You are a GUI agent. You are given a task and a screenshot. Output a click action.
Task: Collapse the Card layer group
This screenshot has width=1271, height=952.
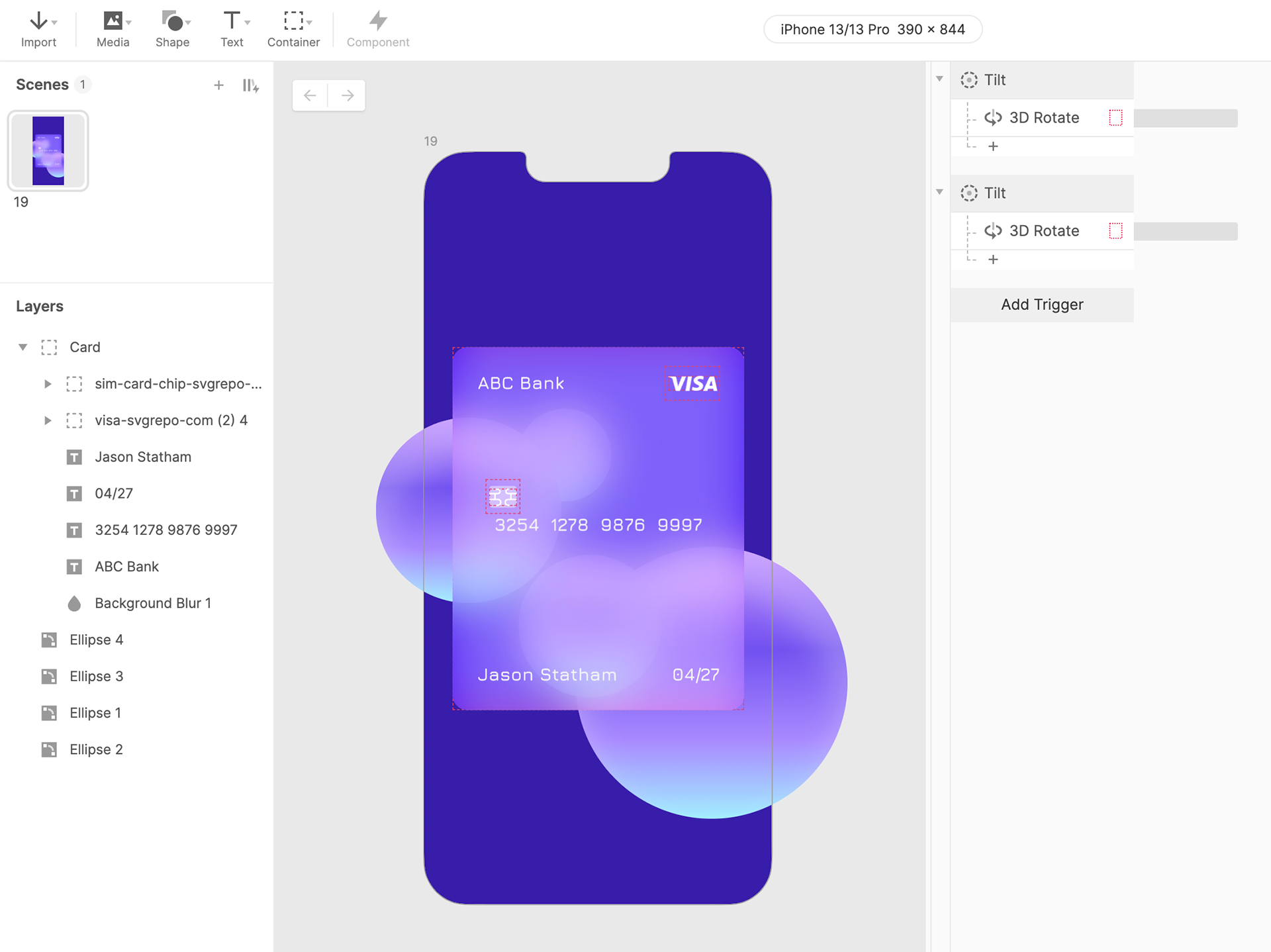pos(23,347)
